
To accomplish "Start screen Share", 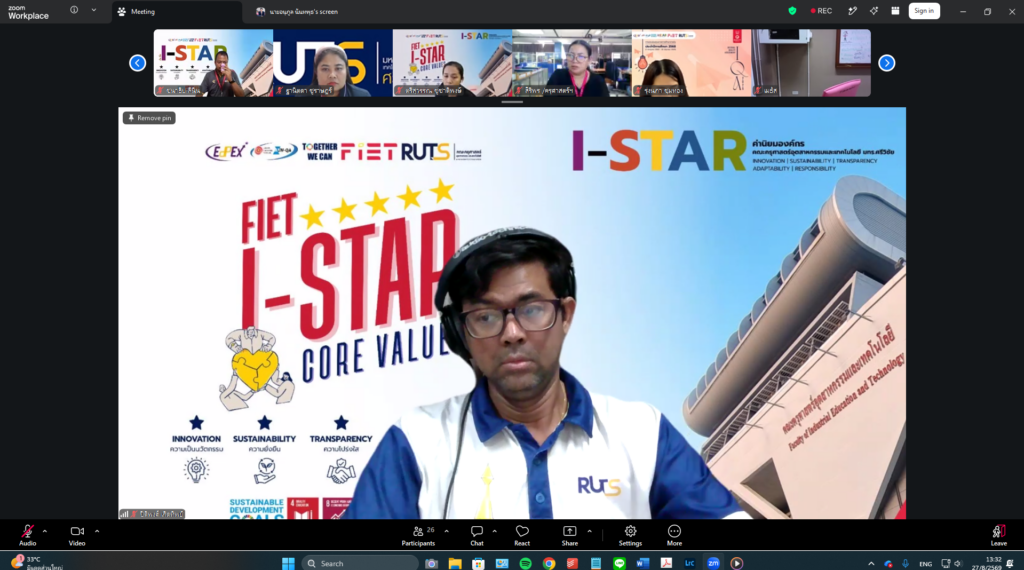I will coord(569,535).
